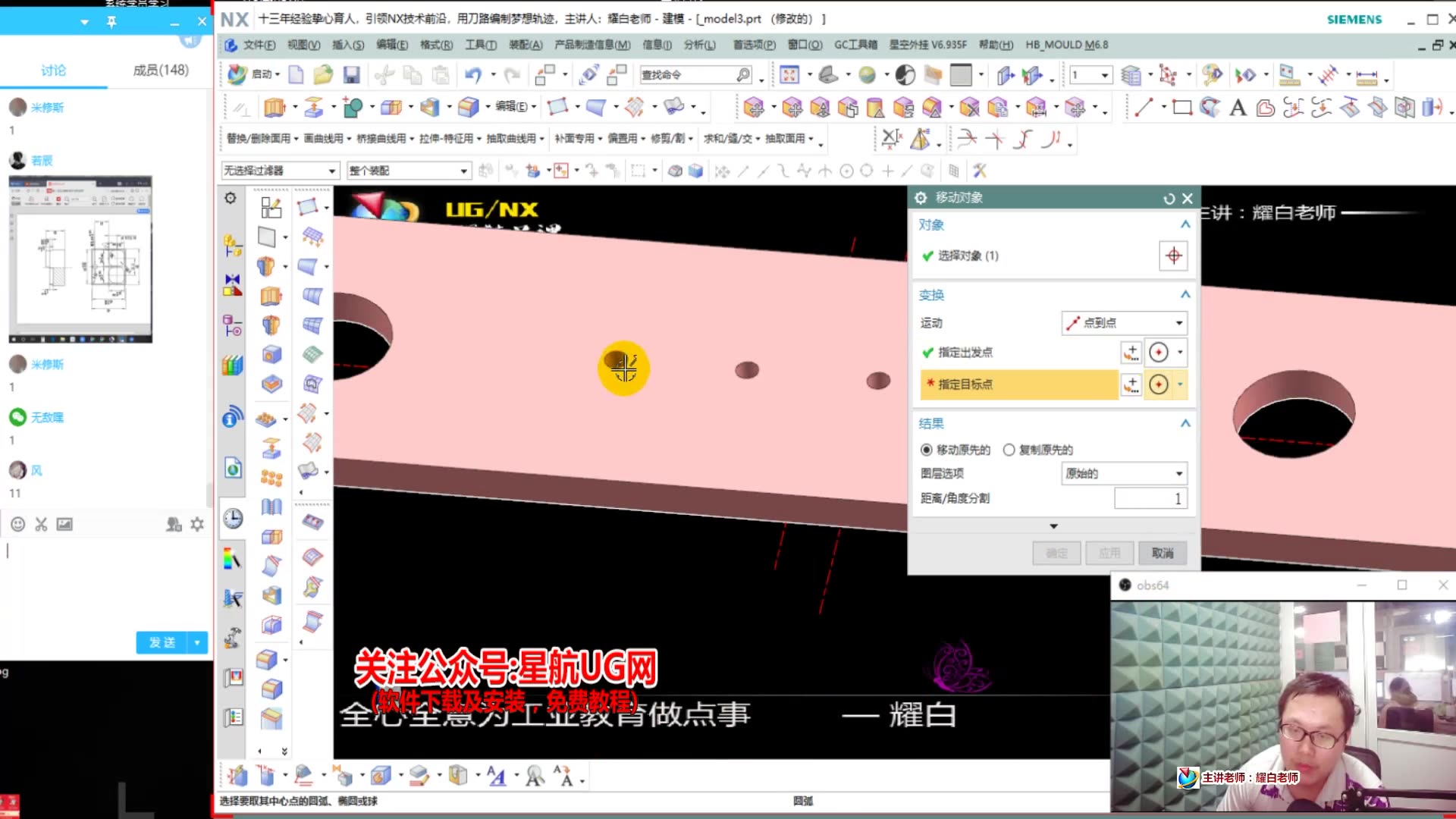Select the 复制原先的 radio button
The image size is (1456, 819).
(1009, 450)
